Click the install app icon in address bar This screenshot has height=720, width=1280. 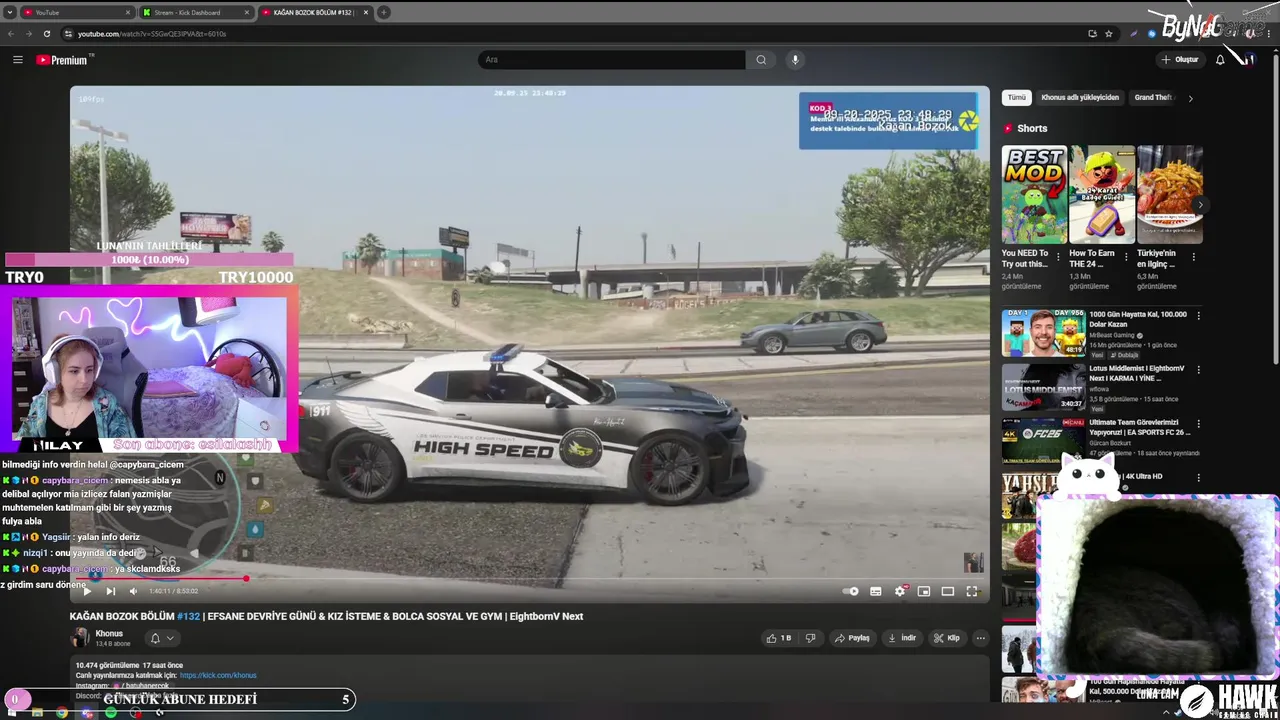click(1092, 34)
